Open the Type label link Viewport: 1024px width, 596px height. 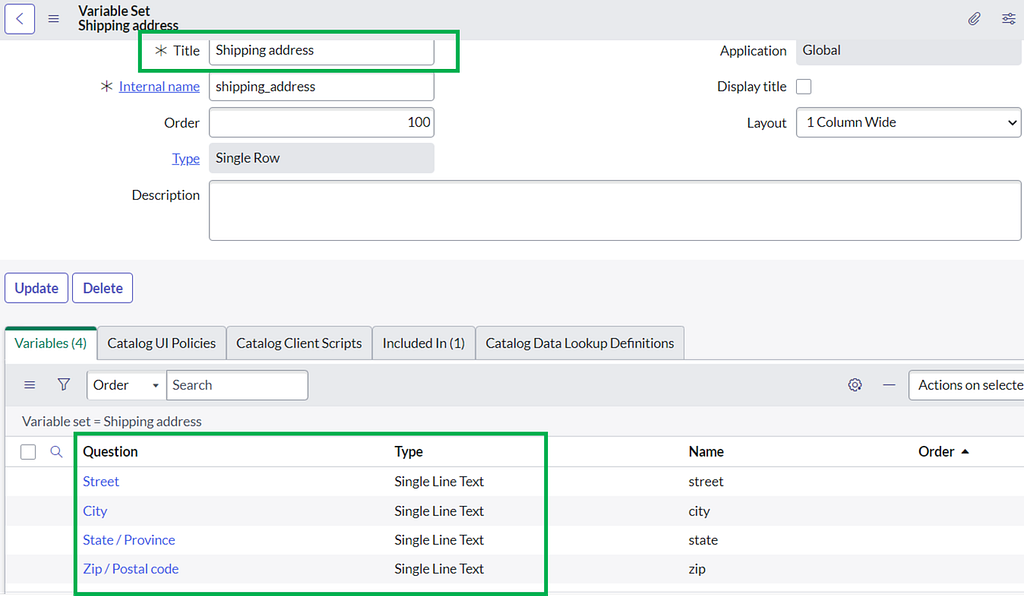pyautogui.click(x=185, y=159)
